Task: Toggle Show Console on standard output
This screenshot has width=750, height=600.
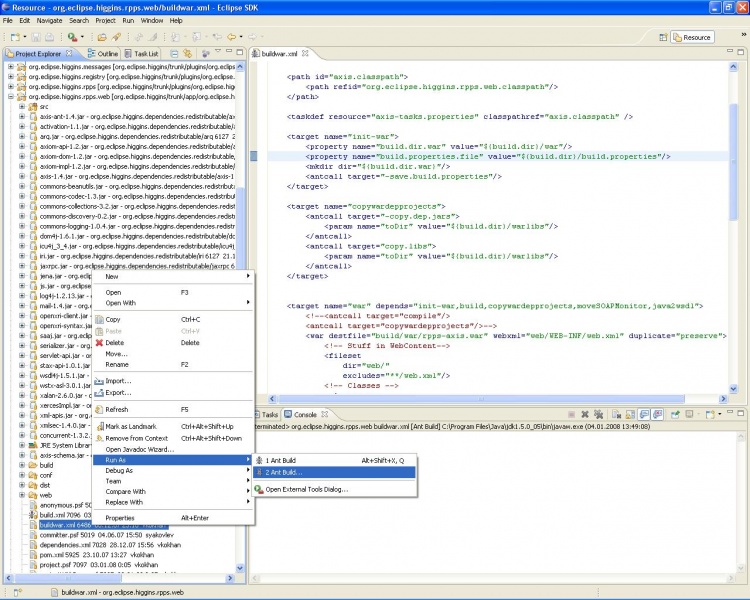Action: click(x=644, y=414)
